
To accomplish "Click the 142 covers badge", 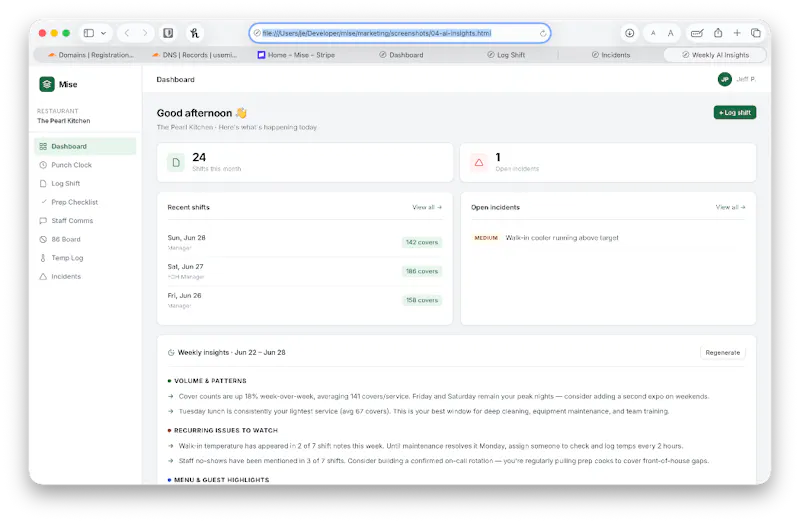I will [x=422, y=242].
